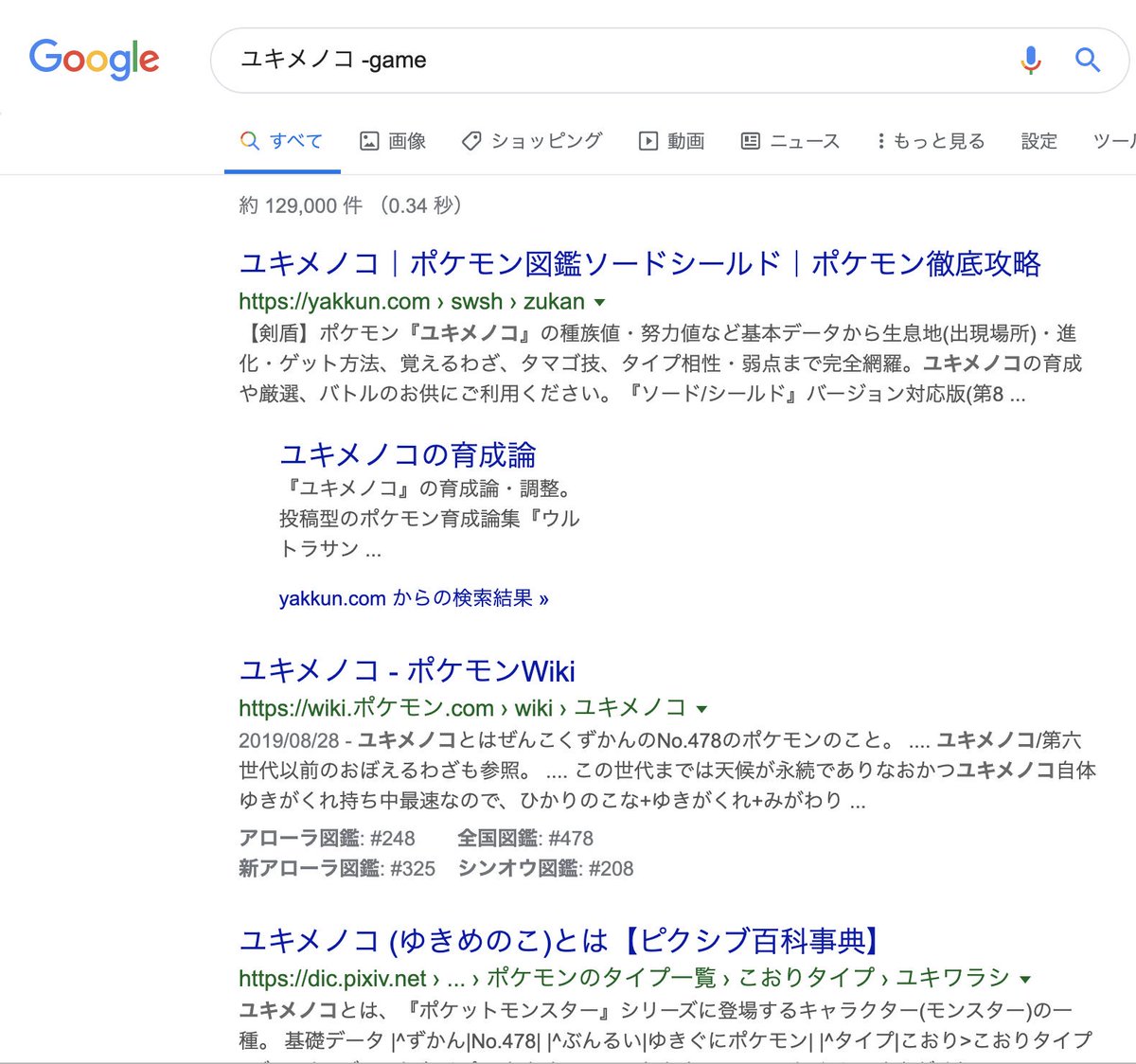The height and width of the screenshot is (1064, 1136).
Task: Open the ピクシブ百科事典 ユキメノコ result
Action: [560, 941]
